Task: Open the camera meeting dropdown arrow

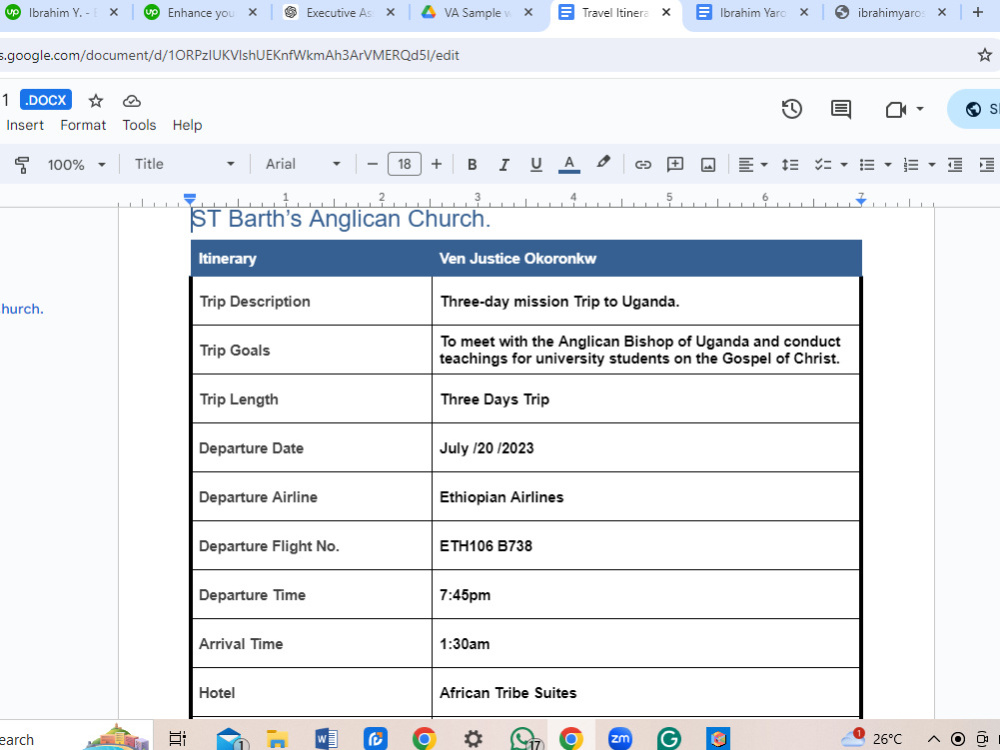Action: (920, 109)
